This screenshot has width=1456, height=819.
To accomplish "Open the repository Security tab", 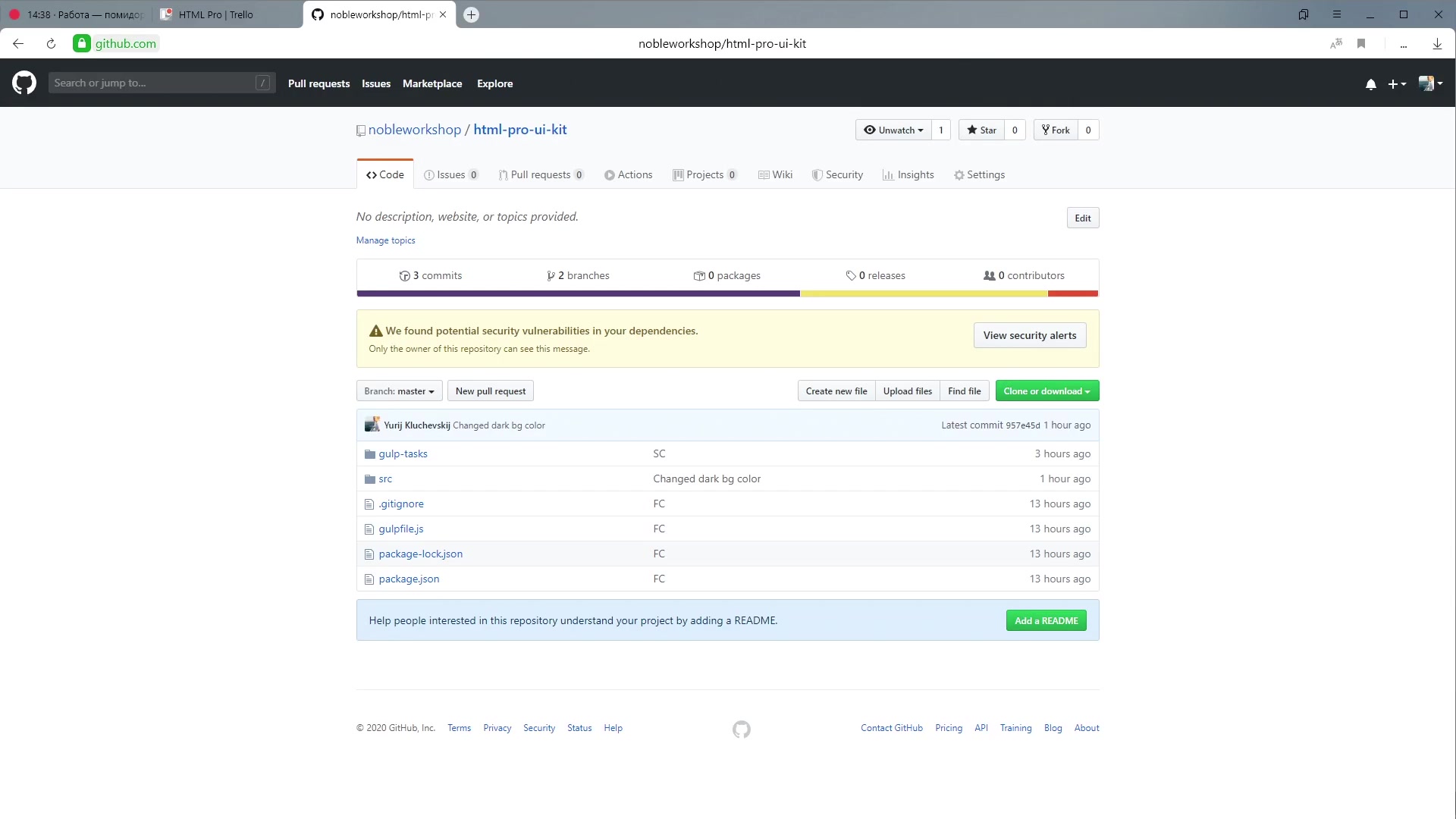I will 837,174.
